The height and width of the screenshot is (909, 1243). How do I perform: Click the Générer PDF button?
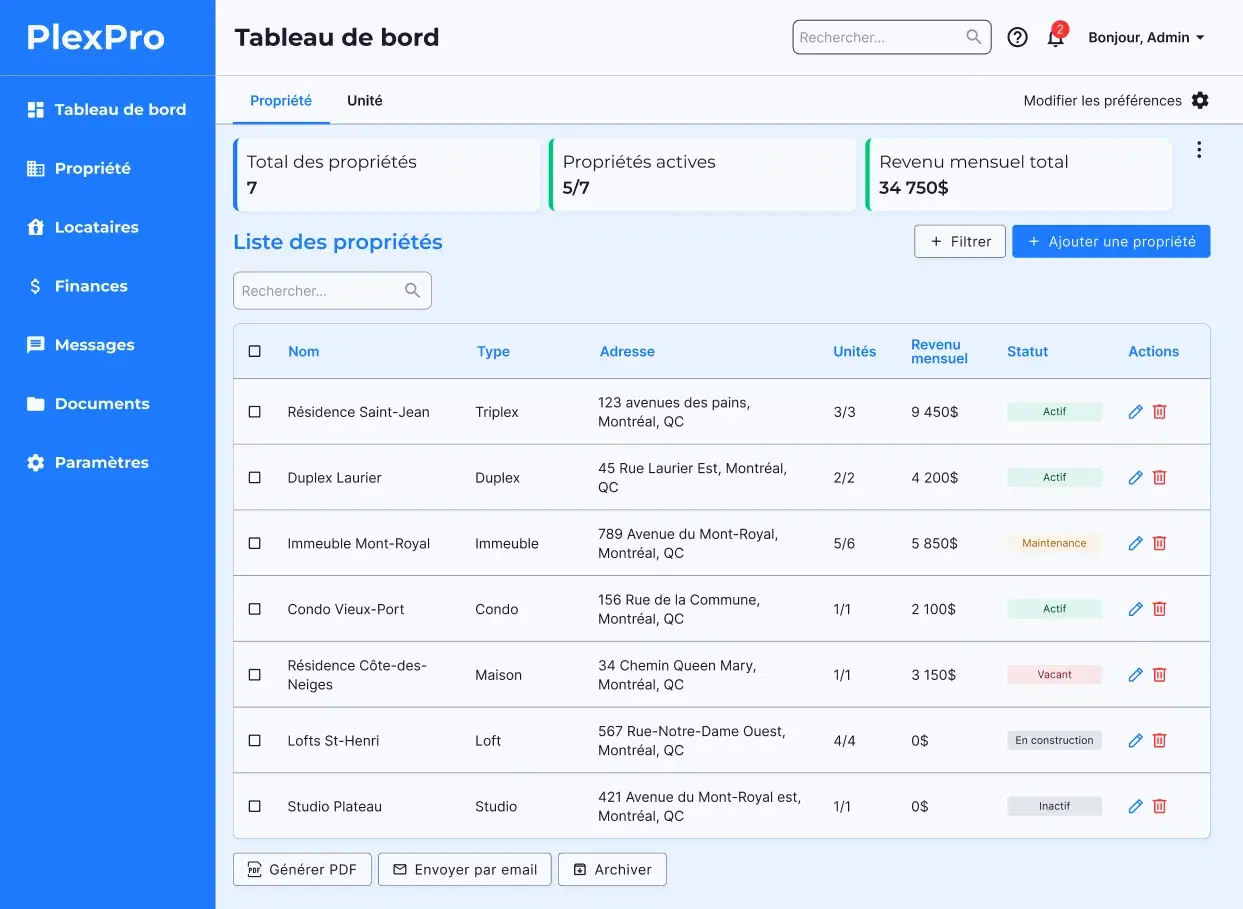302,869
